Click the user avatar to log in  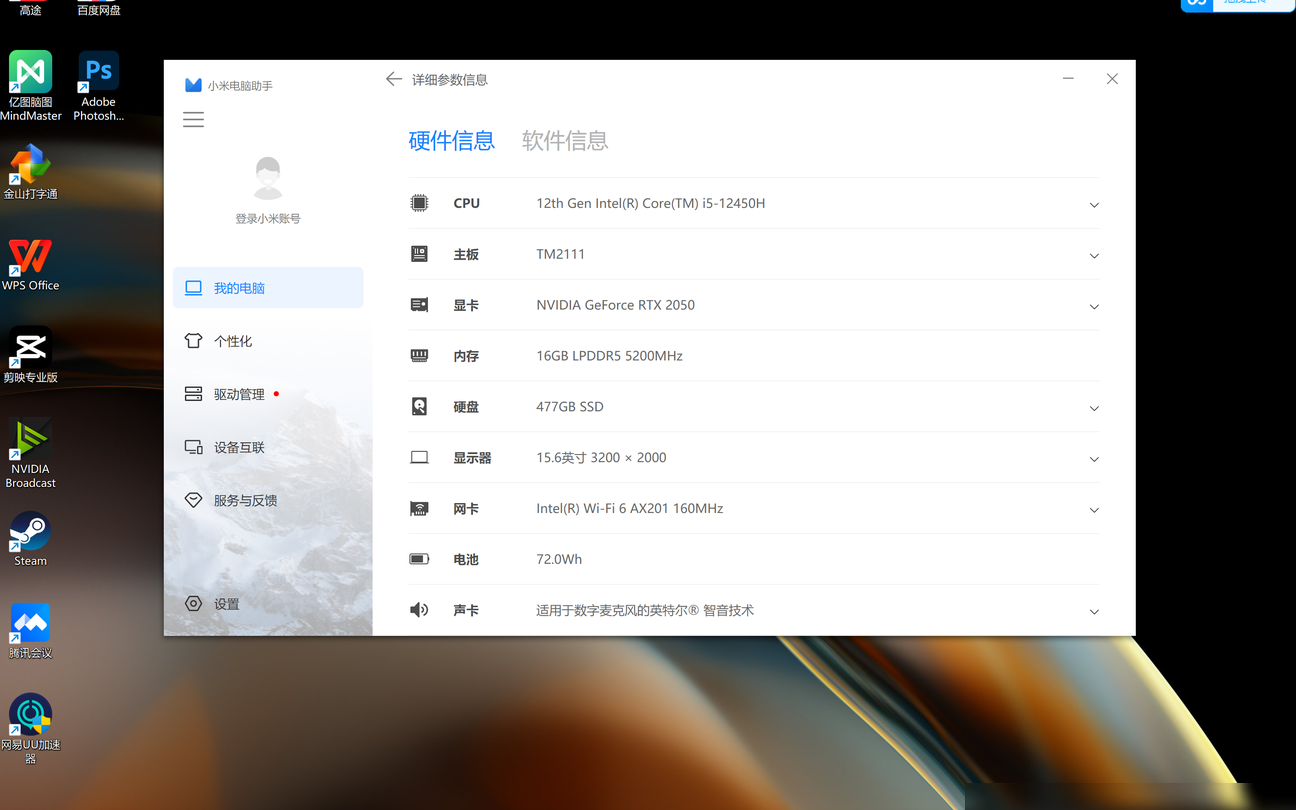pos(267,178)
